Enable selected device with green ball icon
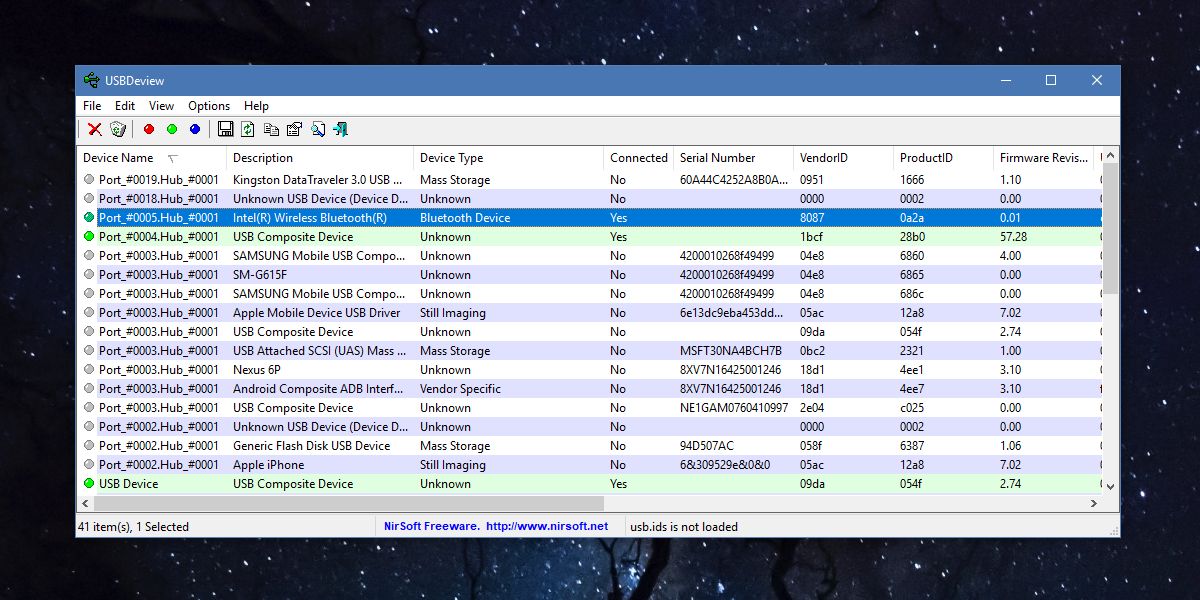This screenshot has height=600, width=1200. coord(171,129)
